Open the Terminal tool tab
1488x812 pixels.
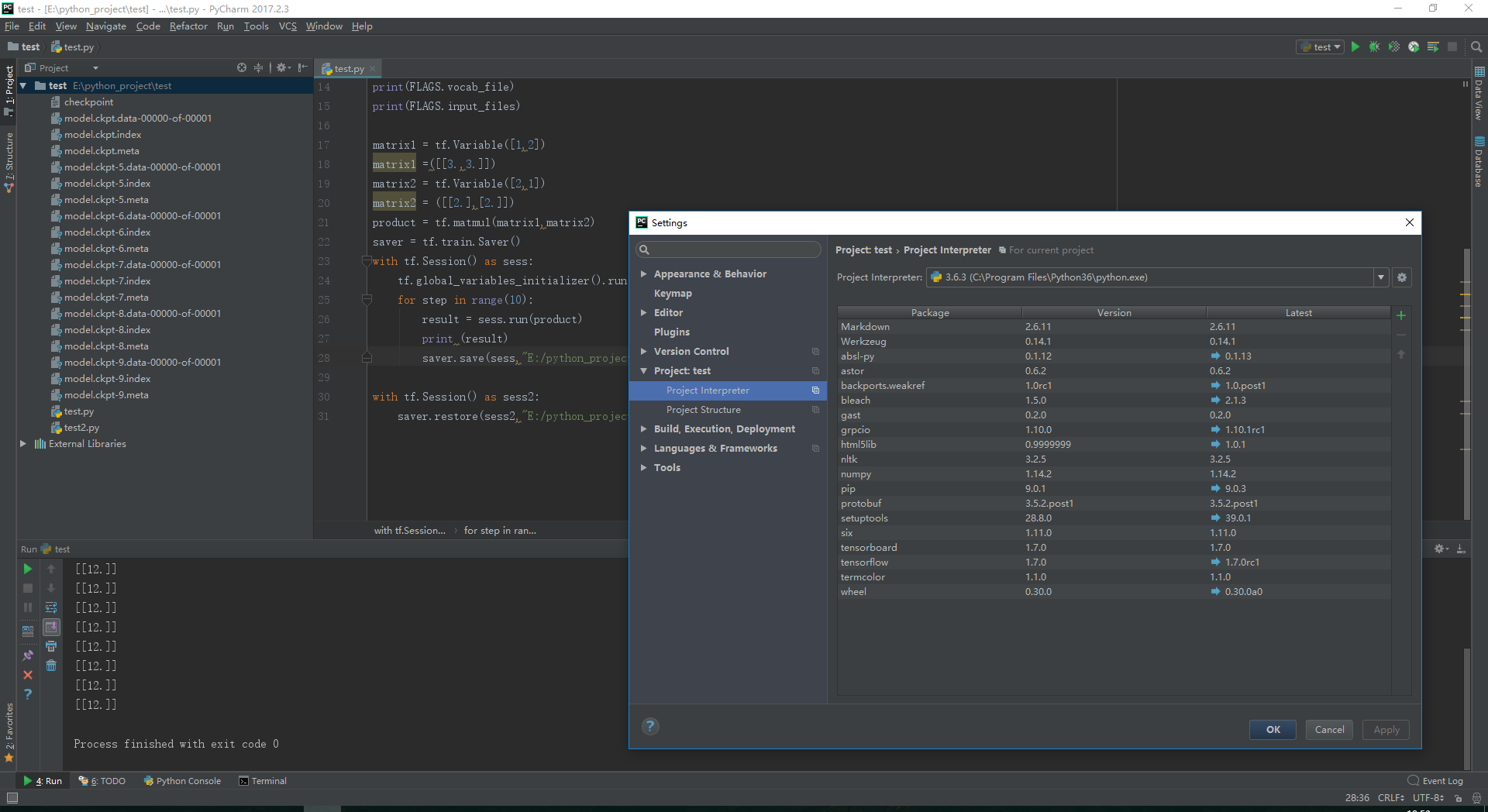coord(263,781)
